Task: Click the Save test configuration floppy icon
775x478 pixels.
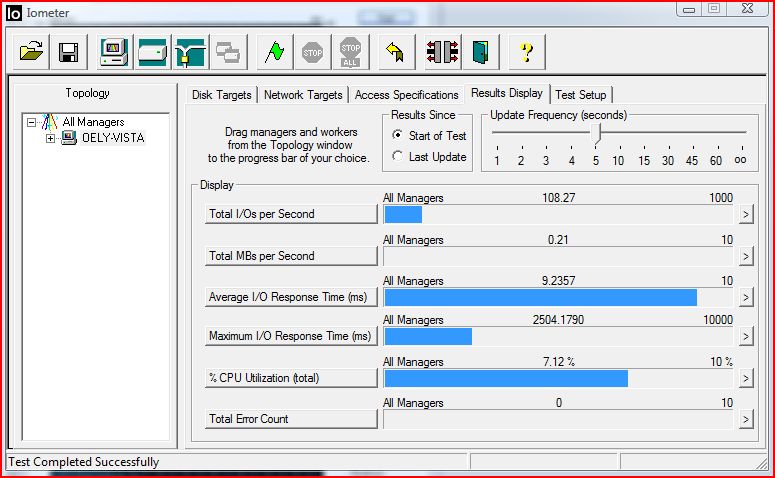Action: coord(68,52)
